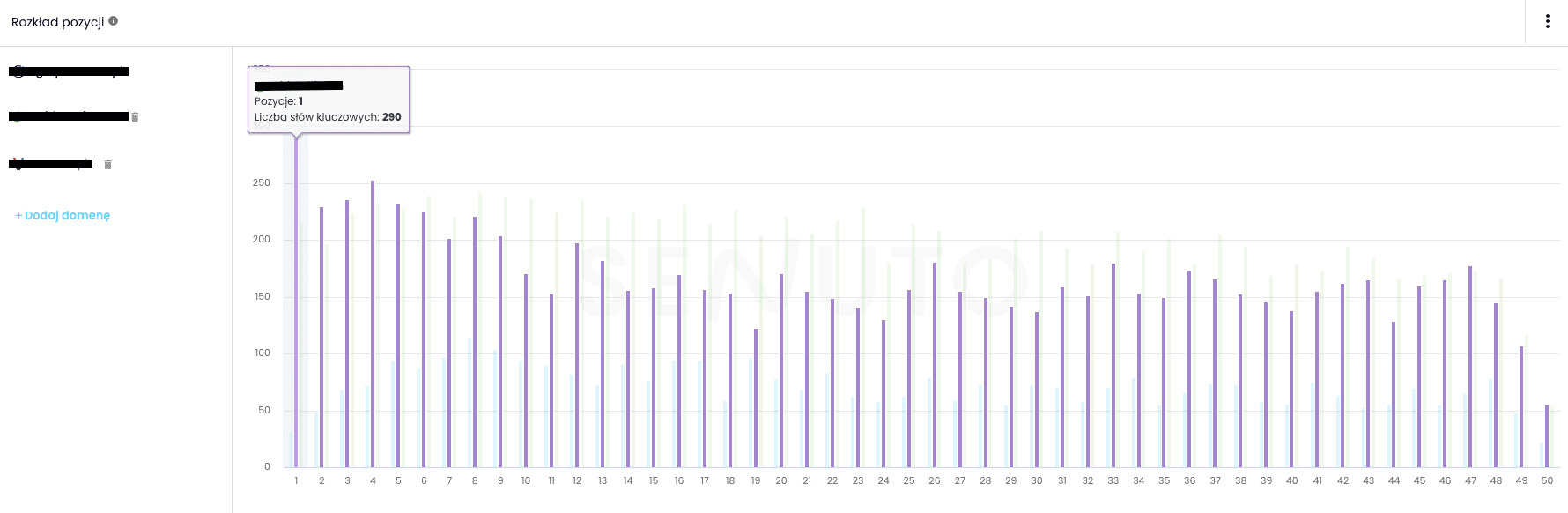Click the Dodaj domenę link

click(63, 216)
